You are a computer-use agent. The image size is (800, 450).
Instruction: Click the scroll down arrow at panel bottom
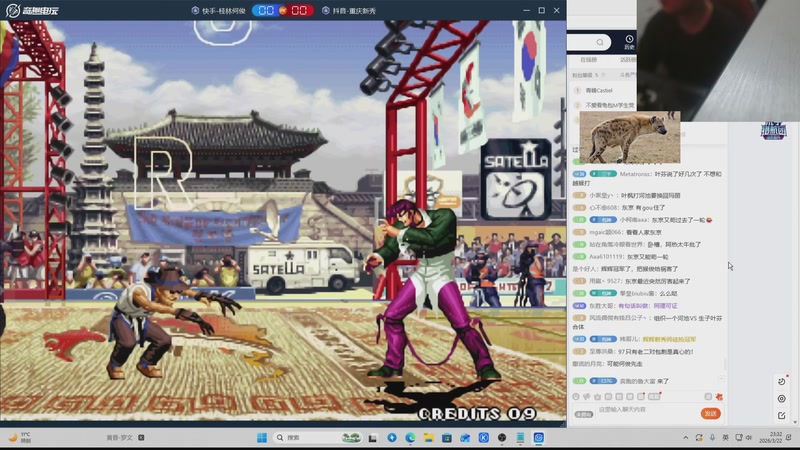(x=794, y=422)
